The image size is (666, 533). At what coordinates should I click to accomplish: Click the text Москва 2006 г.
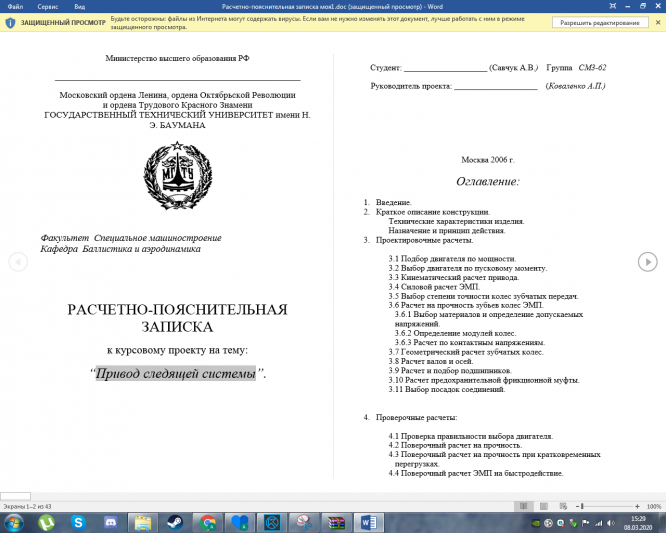tap(488, 160)
